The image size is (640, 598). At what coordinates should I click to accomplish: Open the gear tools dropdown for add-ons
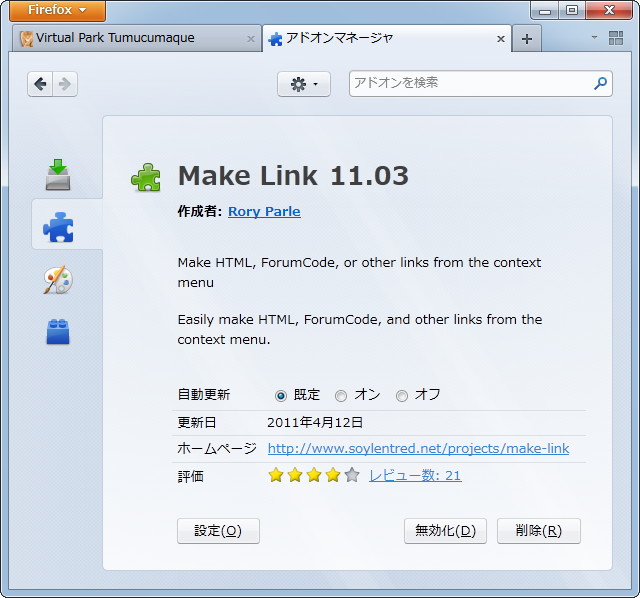(x=304, y=84)
